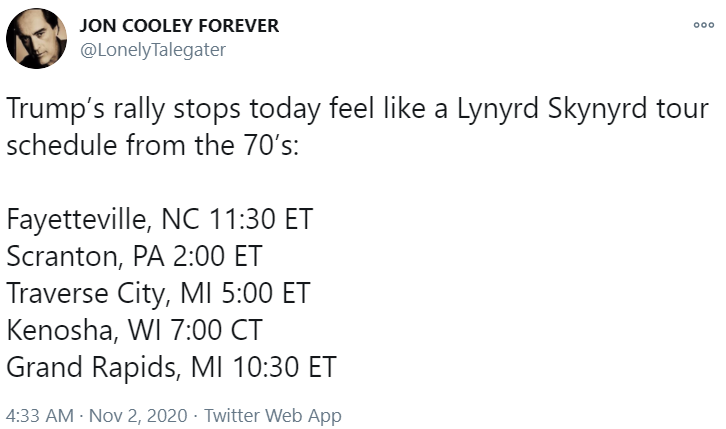Click the 4:33 AM timestamp

tap(40, 416)
